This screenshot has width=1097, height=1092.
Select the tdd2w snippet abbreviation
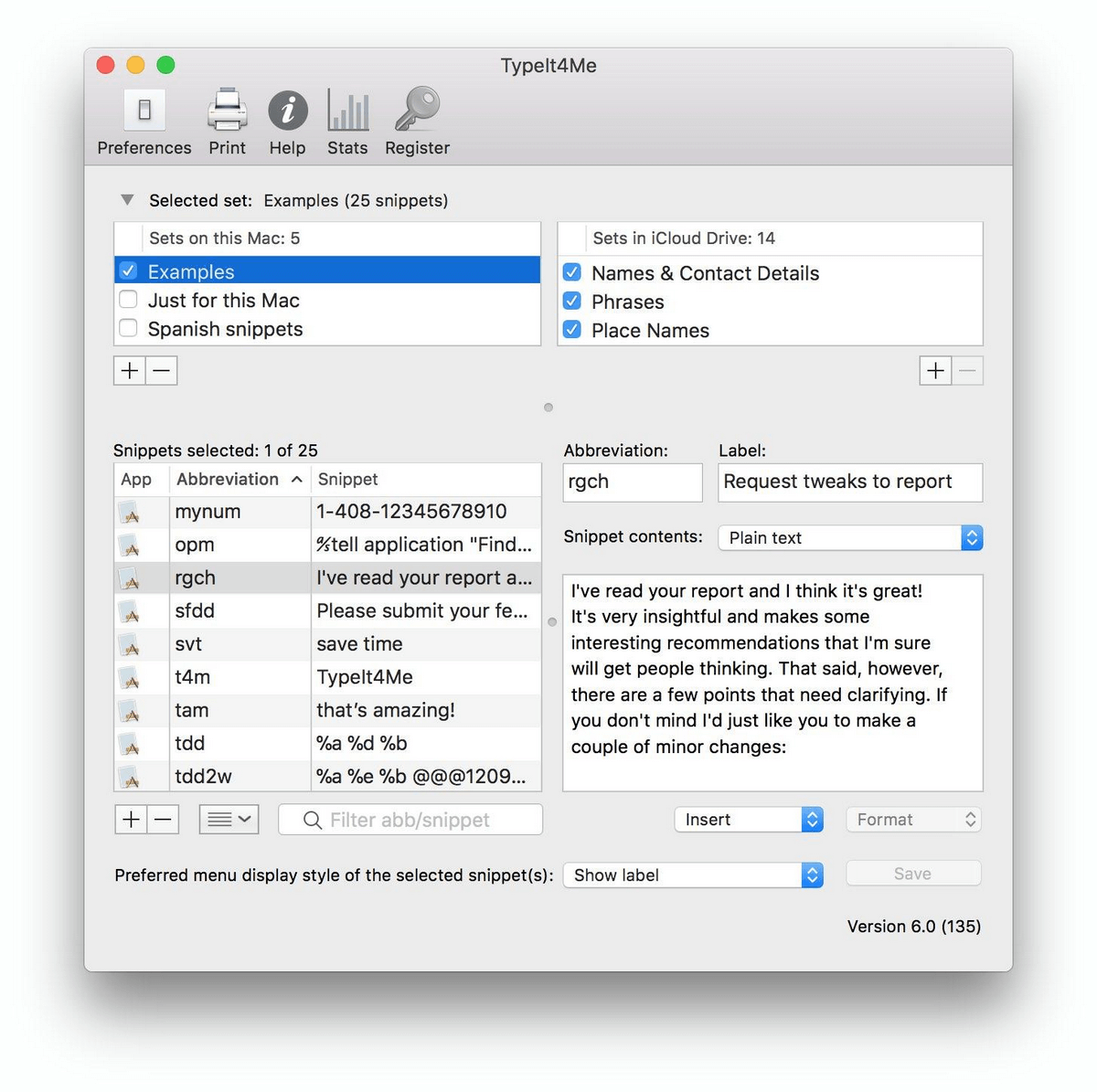tap(204, 777)
